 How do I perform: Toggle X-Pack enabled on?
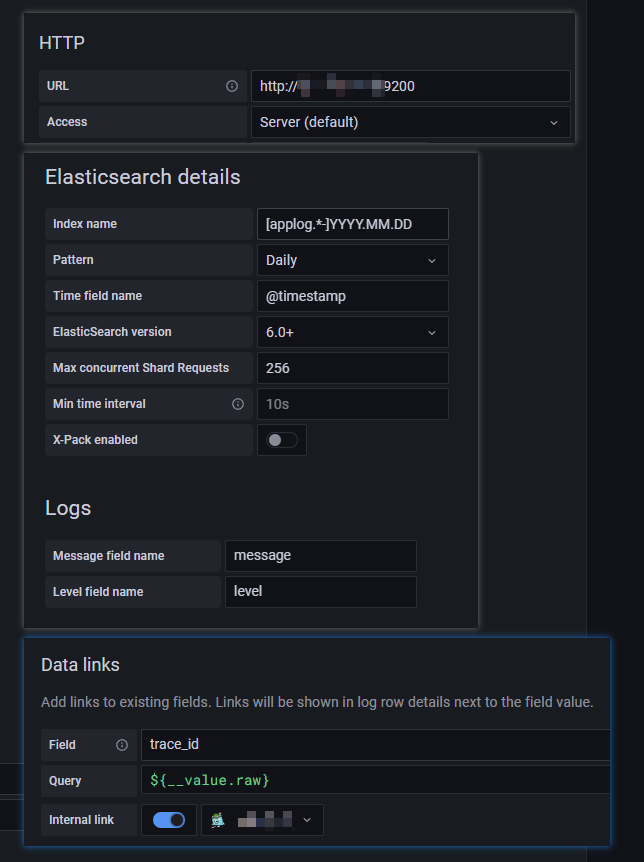pyautogui.click(x=282, y=440)
